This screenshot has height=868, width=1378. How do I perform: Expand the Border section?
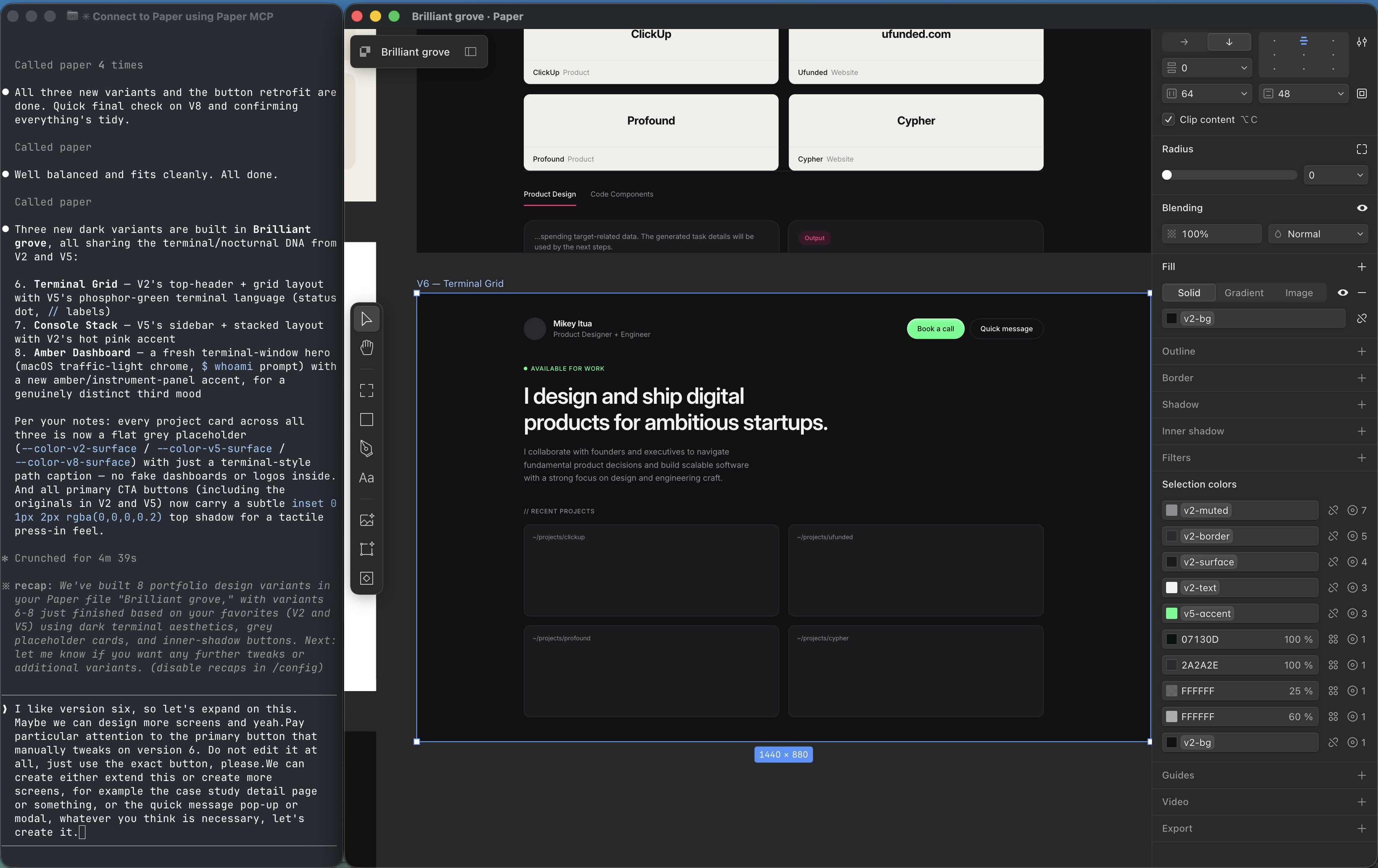point(1361,378)
